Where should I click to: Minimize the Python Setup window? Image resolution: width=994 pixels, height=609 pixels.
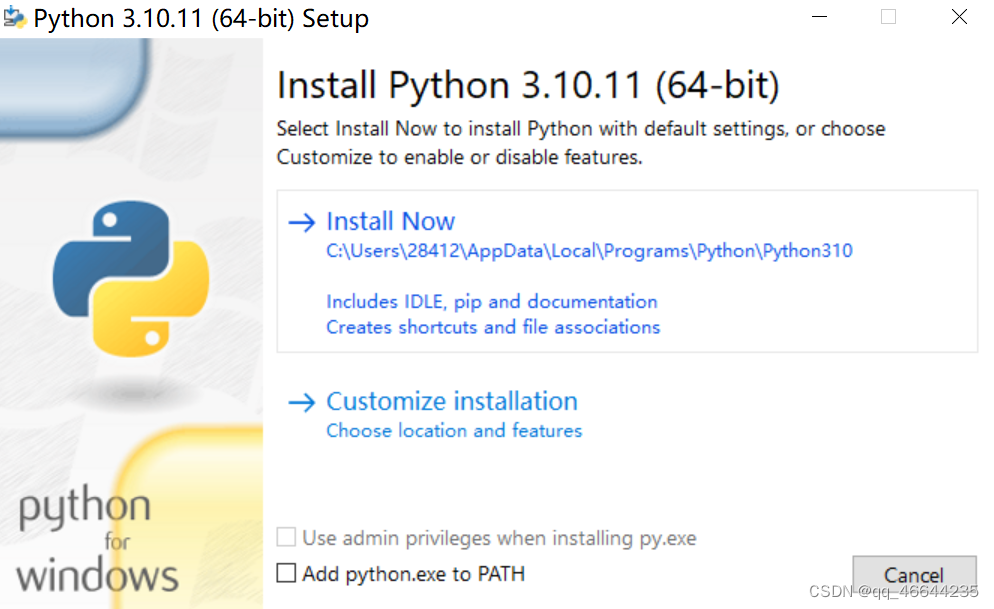coord(819,17)
